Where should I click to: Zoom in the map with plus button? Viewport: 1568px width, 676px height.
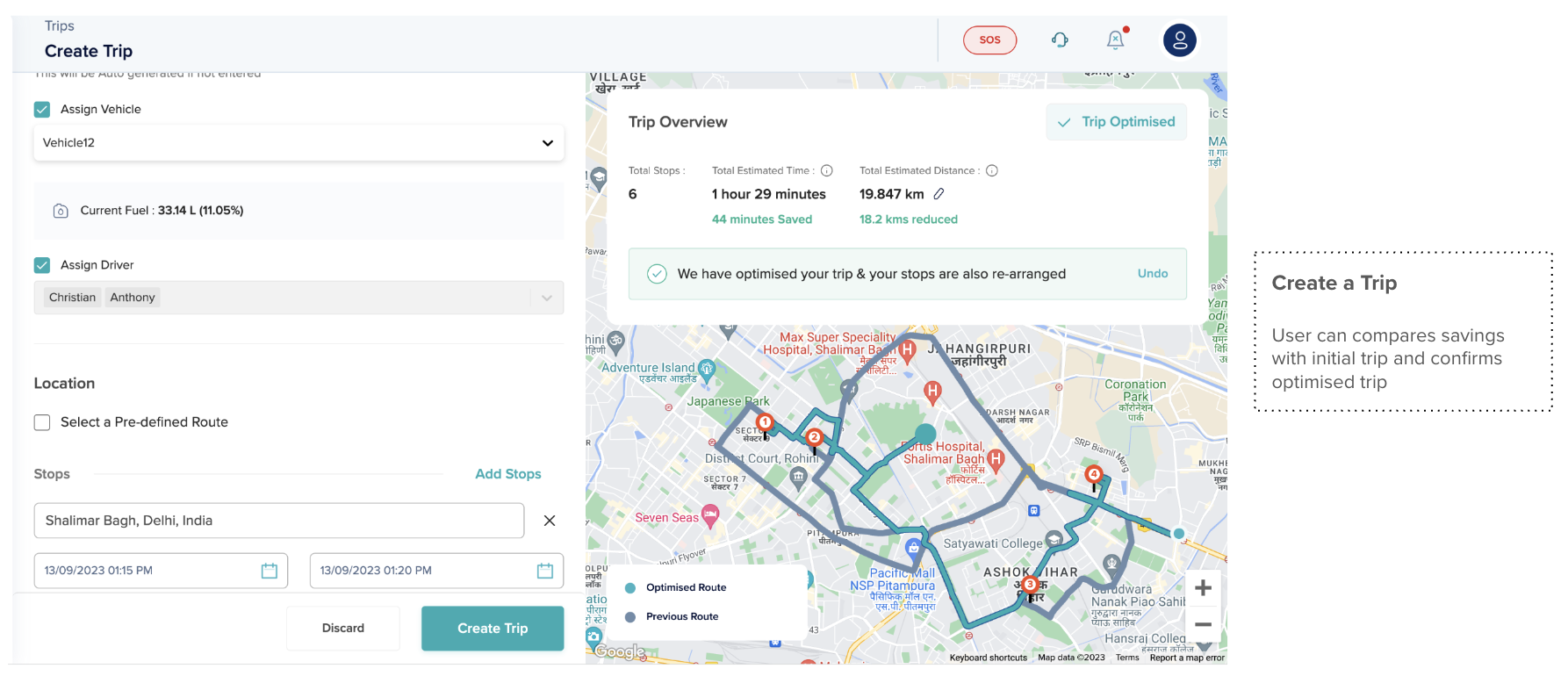(x=1203, y=588)
